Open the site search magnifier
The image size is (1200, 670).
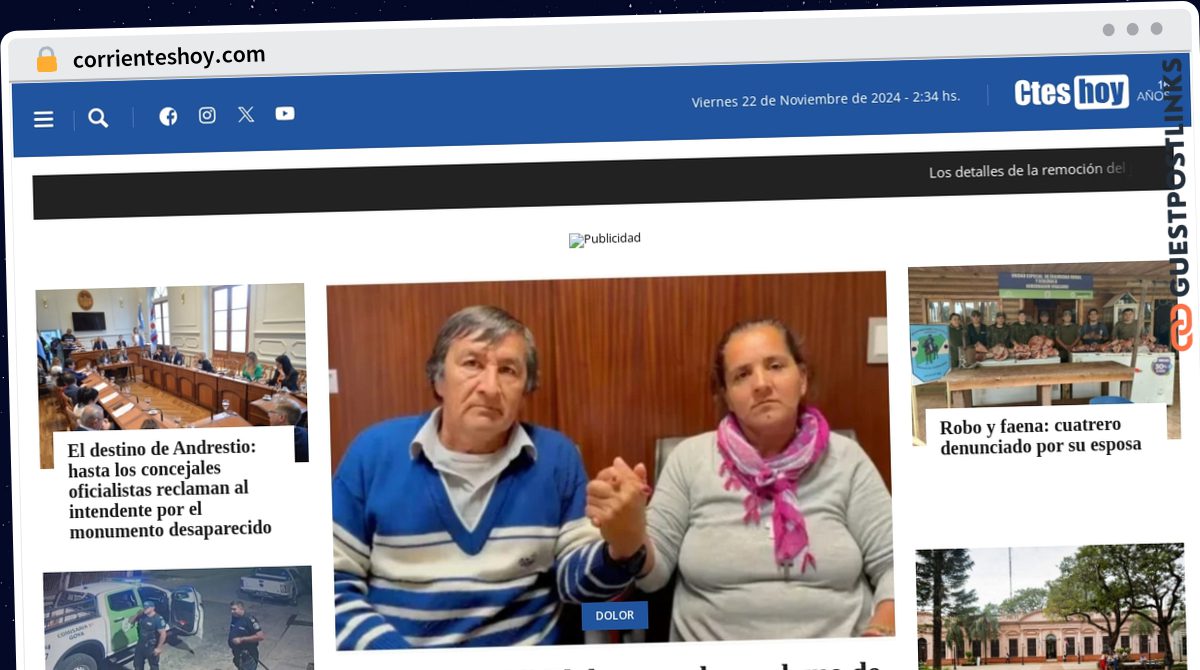[98, 118]
